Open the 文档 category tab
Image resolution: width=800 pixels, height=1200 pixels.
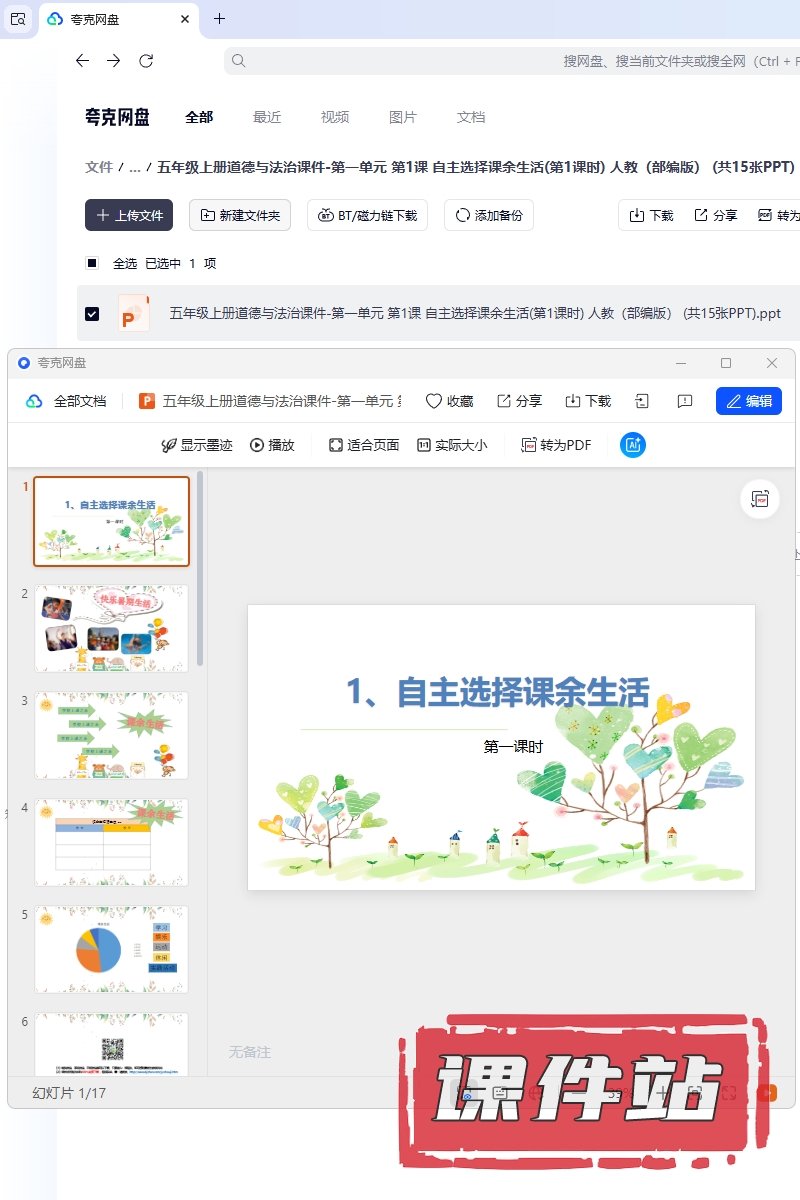click(x=471, y=117)
